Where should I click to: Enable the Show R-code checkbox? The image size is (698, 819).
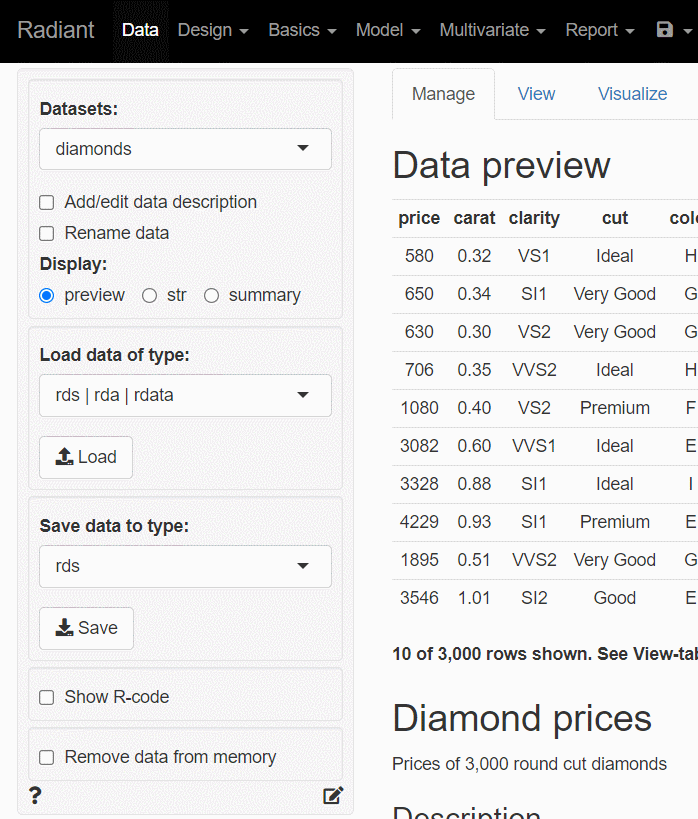coord(47,697)
